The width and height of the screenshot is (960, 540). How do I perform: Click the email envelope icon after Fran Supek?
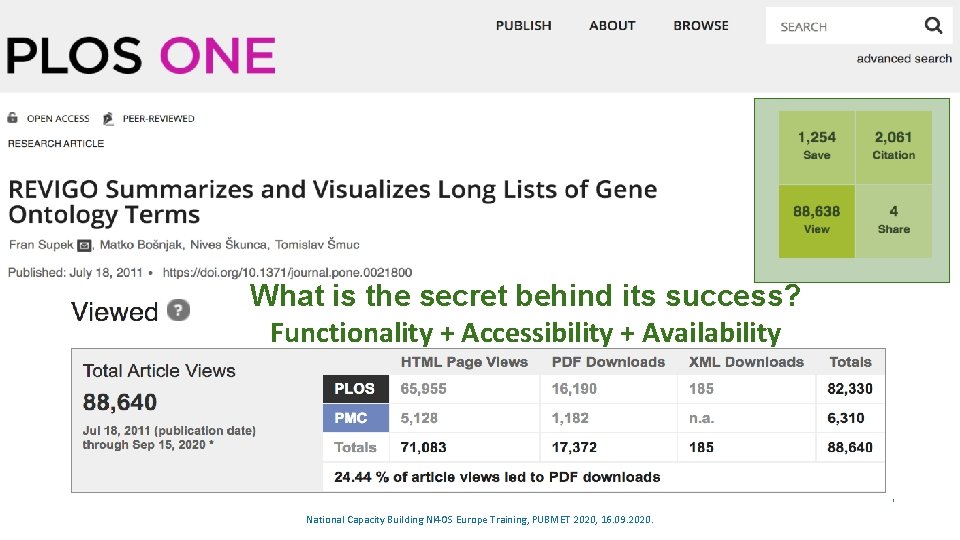point(84,246)
